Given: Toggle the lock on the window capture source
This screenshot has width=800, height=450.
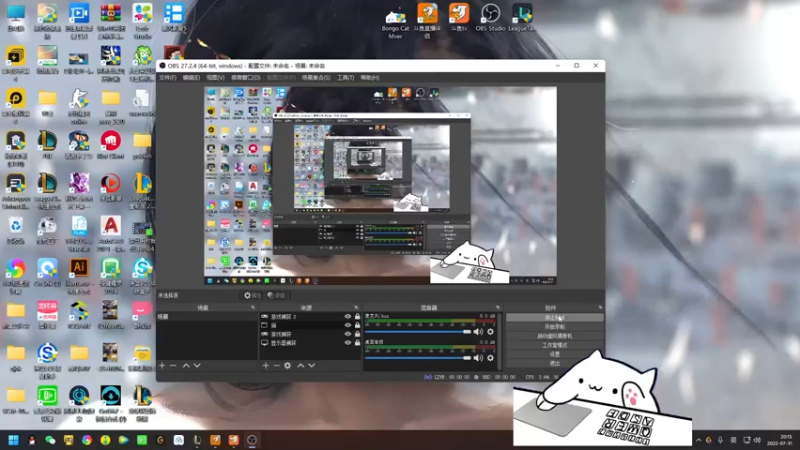Looking at the screenshot, I should (357, 326).
